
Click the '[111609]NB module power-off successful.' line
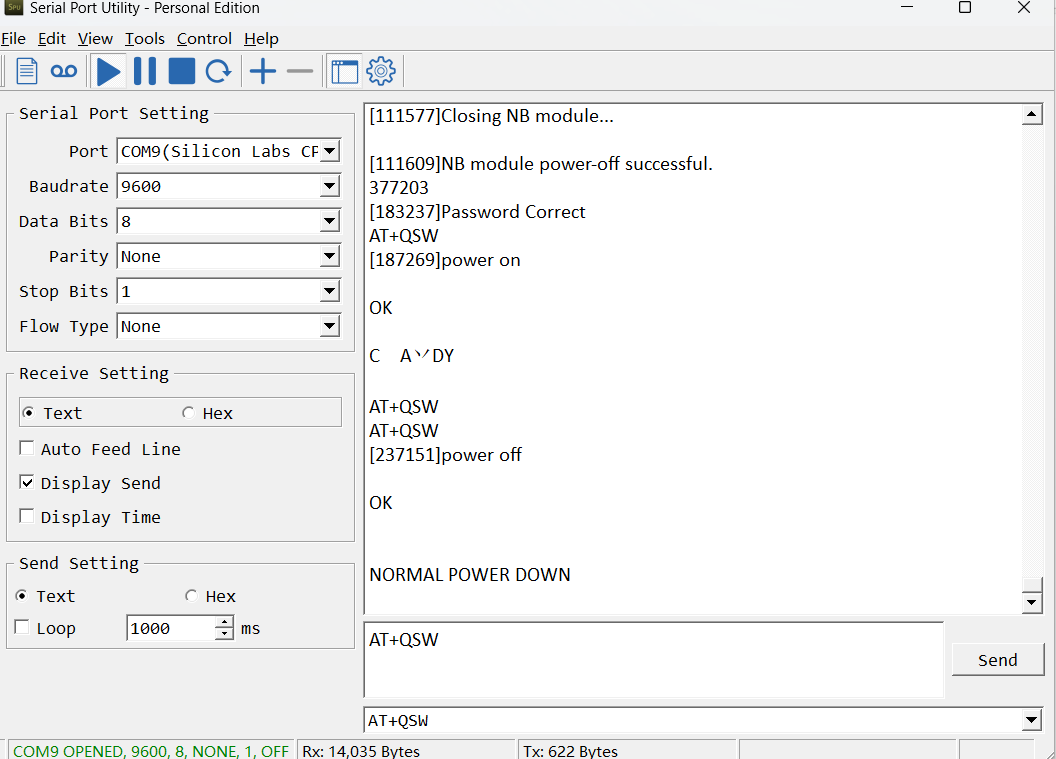pyautogui.click(x=541, y=164)
